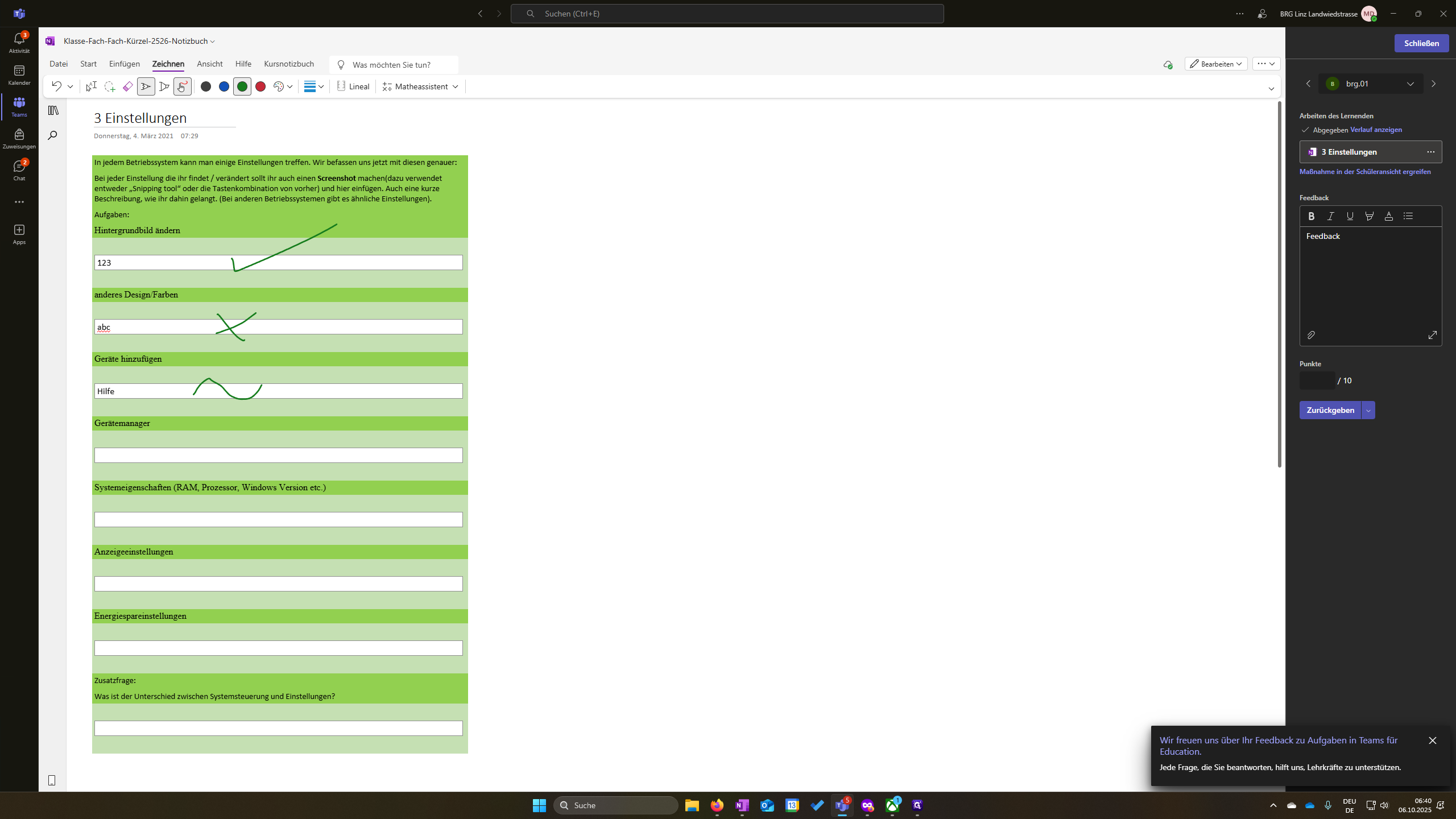Toggle the draw with touch mode
The height and width of the screenshot is (819, 1456).
(182, 86)
